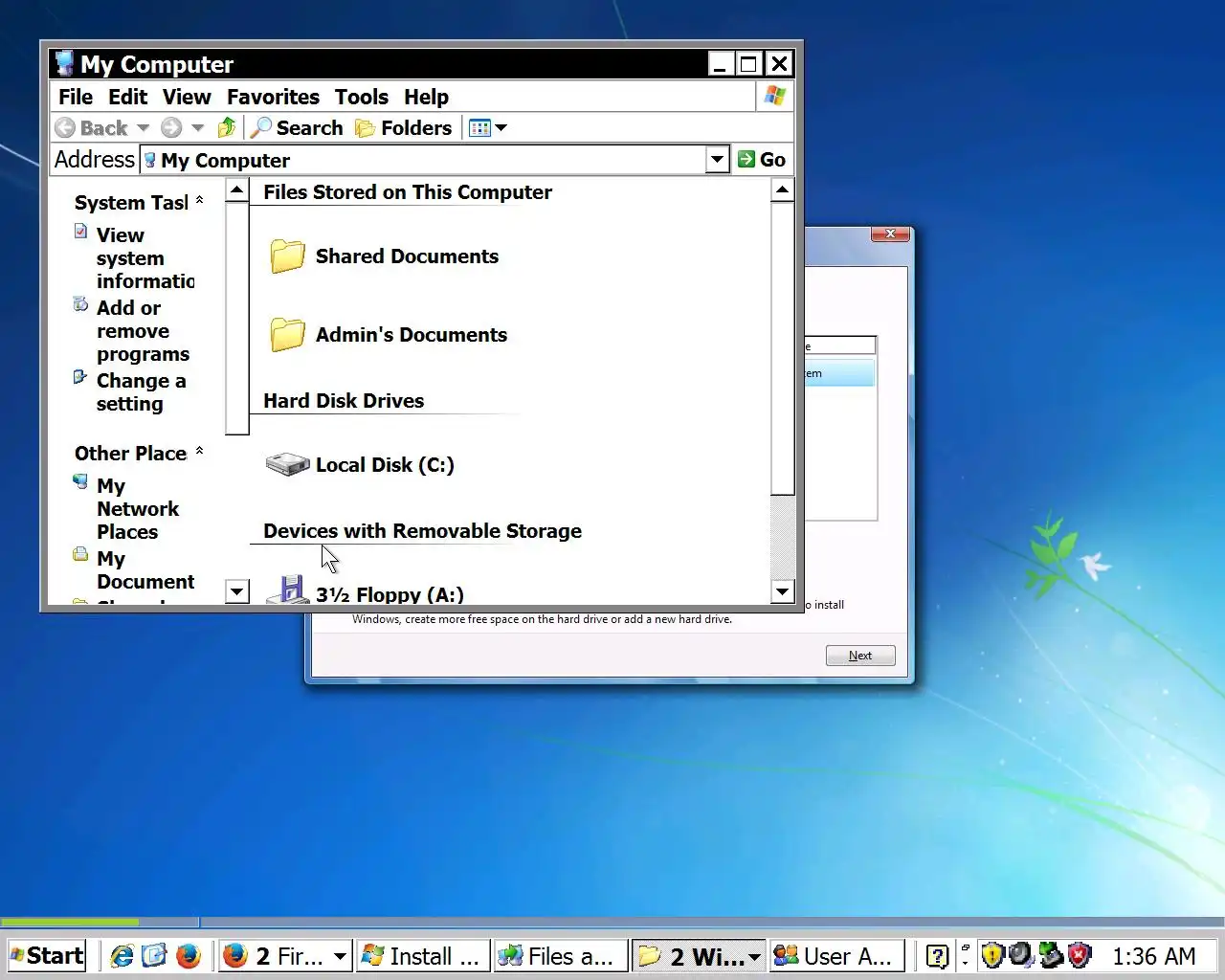Click the file list scroll-down arrow
The height and width of the screenshot is (980, 1225).
pos(783,591)
